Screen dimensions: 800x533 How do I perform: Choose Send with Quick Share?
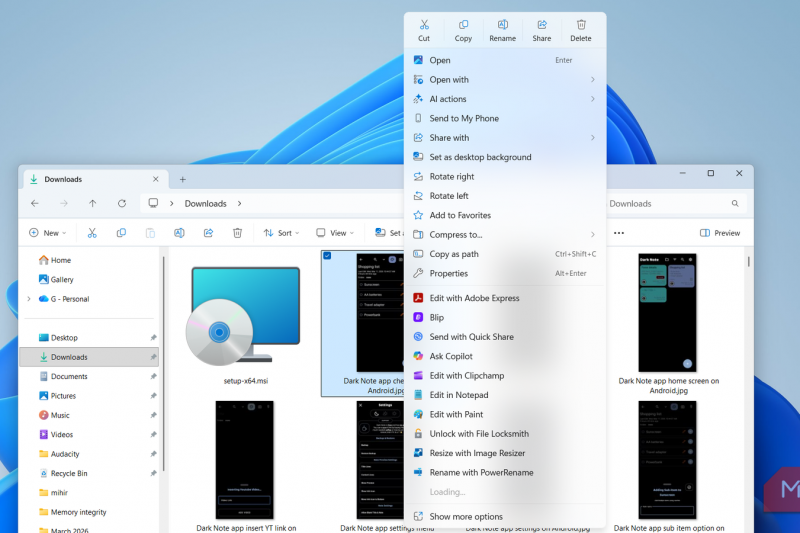pos(505,337)
